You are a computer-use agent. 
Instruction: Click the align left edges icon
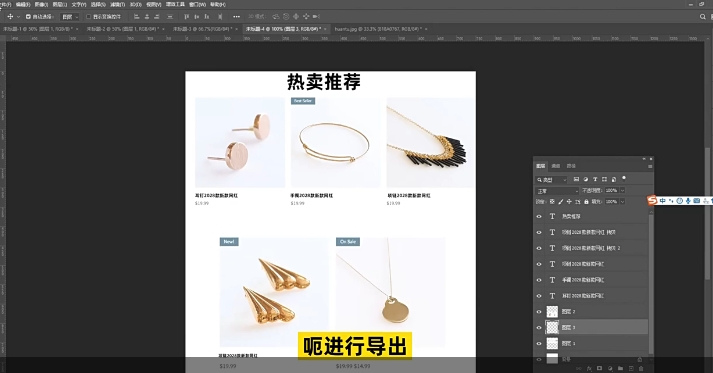click(x=136, y=16)
